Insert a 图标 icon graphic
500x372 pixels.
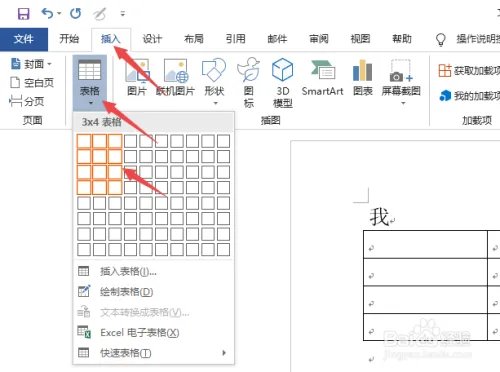(x=249, y=82)
